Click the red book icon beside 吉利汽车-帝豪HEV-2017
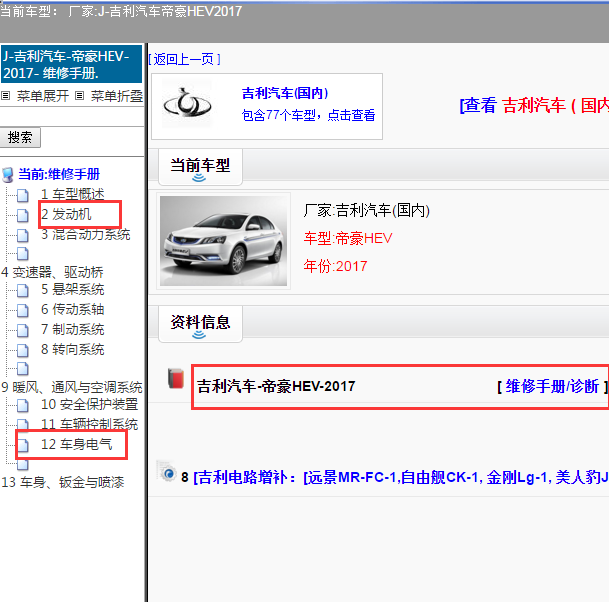Image resolution: width=609 pixels, height=602 pixels. pyautogui.click(x=176, y=378)
